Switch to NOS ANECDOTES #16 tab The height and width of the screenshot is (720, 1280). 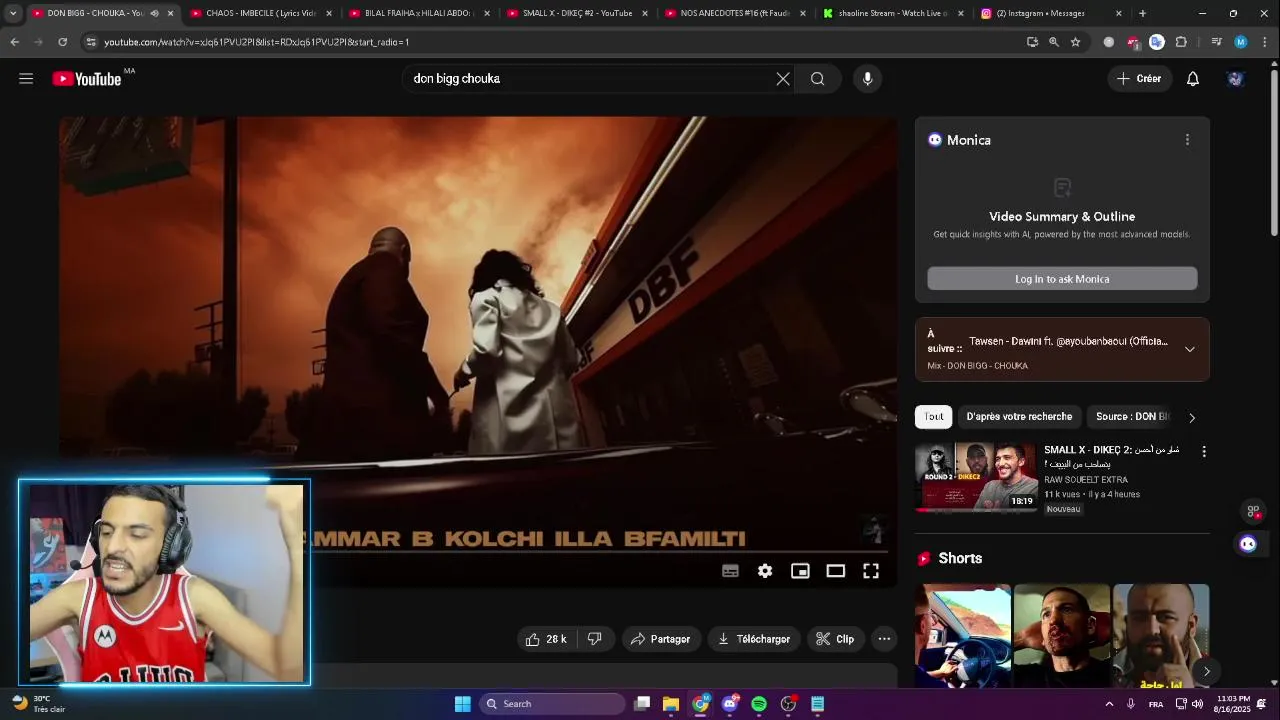click(735, 13)
